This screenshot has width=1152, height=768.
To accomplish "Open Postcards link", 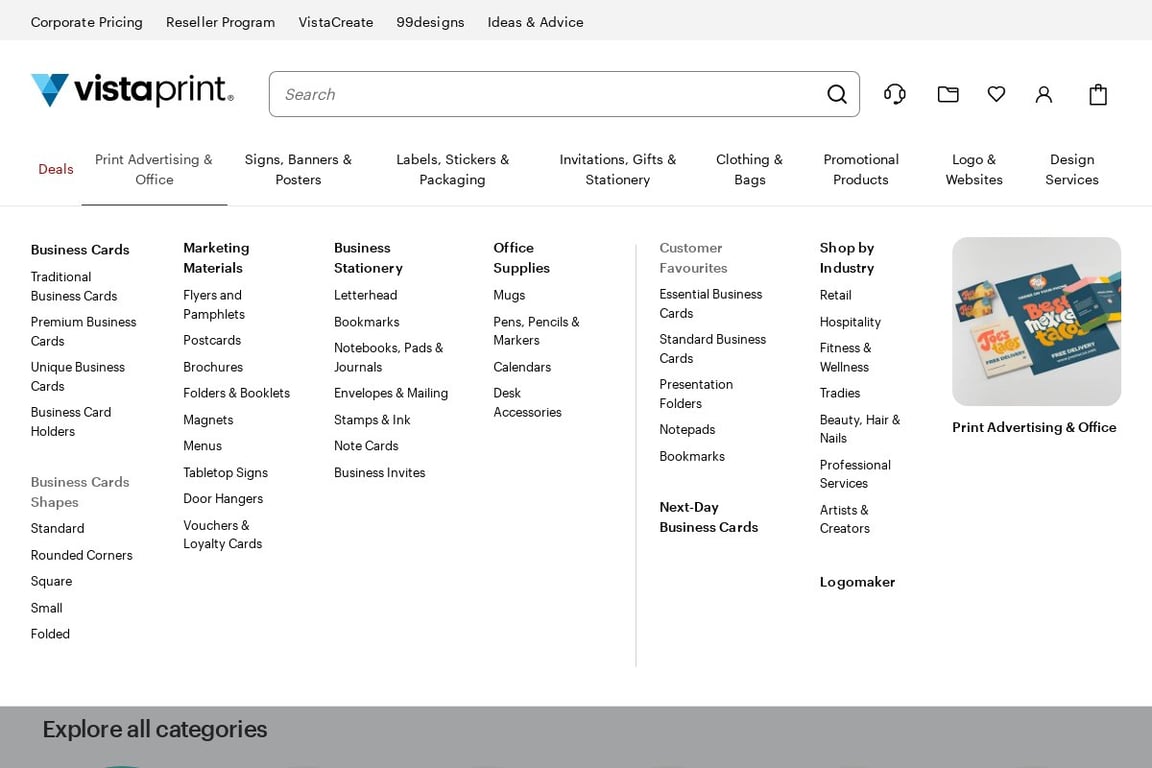I will 212,340.
